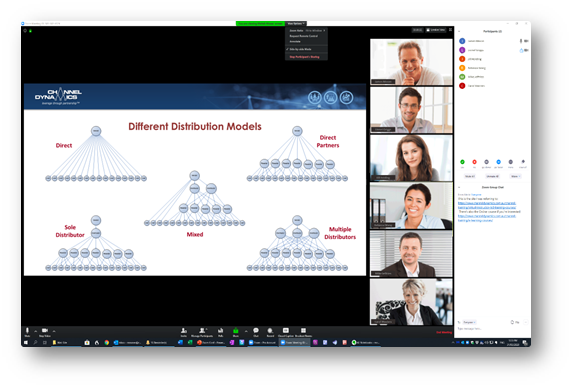Expand the View Options dropdown
The height and width of the screenshot is (389, 573).
click(x=296, y=24)
